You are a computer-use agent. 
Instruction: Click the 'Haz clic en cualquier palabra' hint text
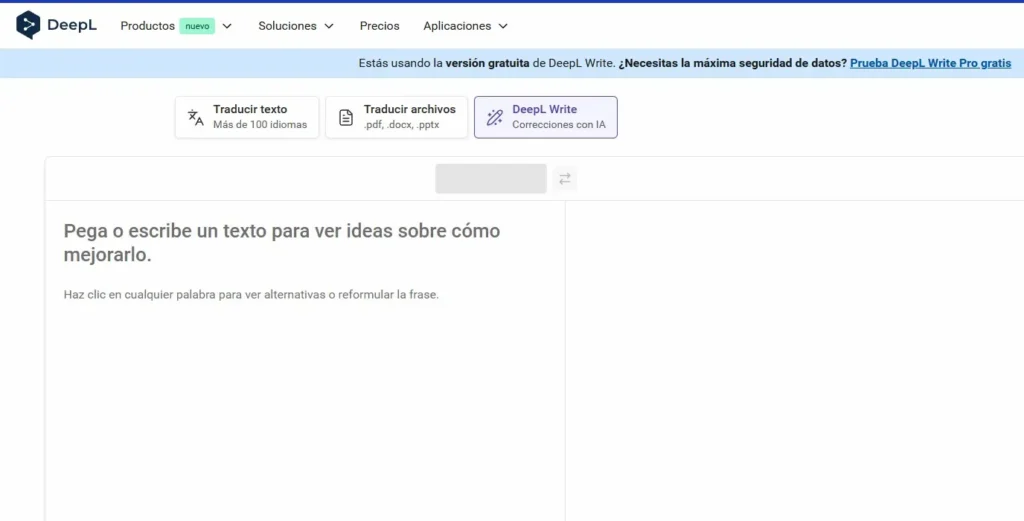point(251,294)
